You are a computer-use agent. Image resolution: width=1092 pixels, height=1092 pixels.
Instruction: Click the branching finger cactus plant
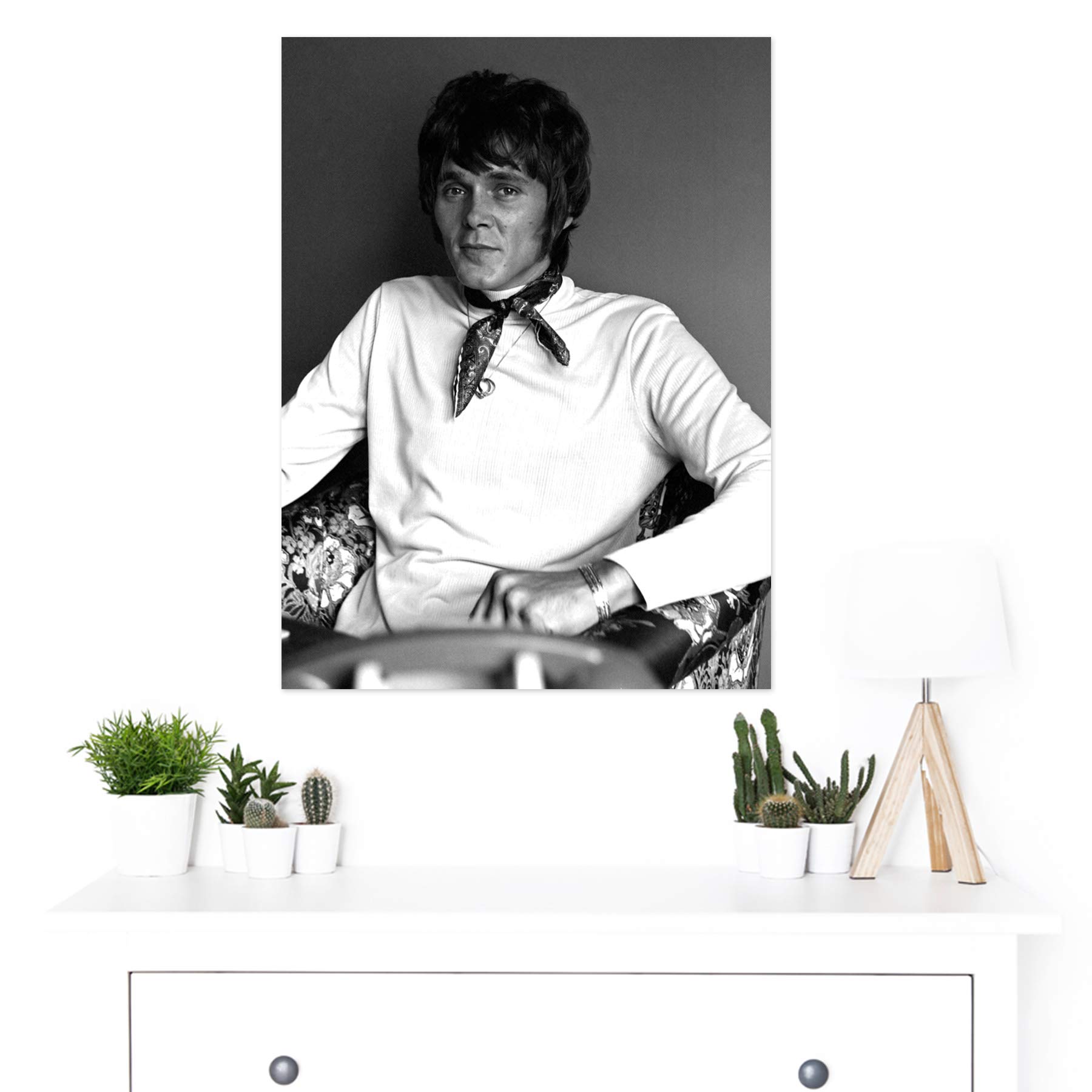coord(832,787)
